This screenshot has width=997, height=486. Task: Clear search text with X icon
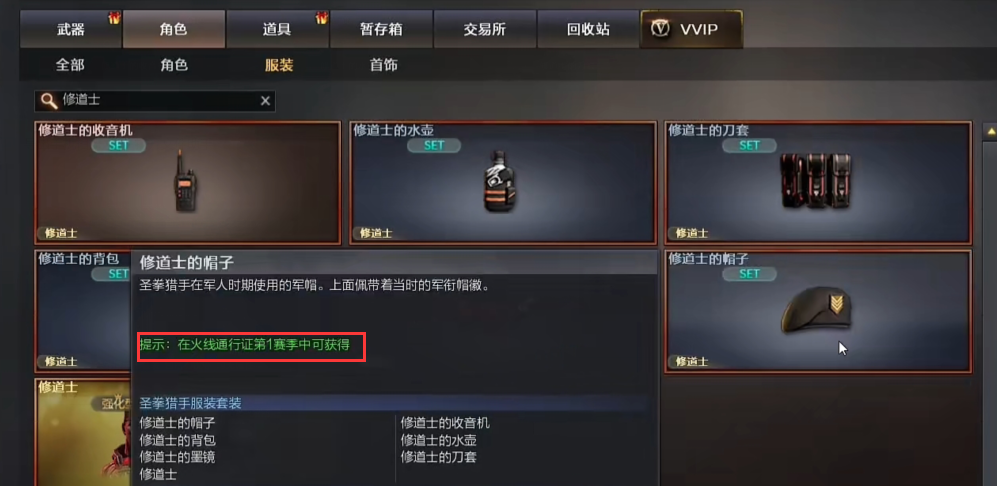point(265,101)
